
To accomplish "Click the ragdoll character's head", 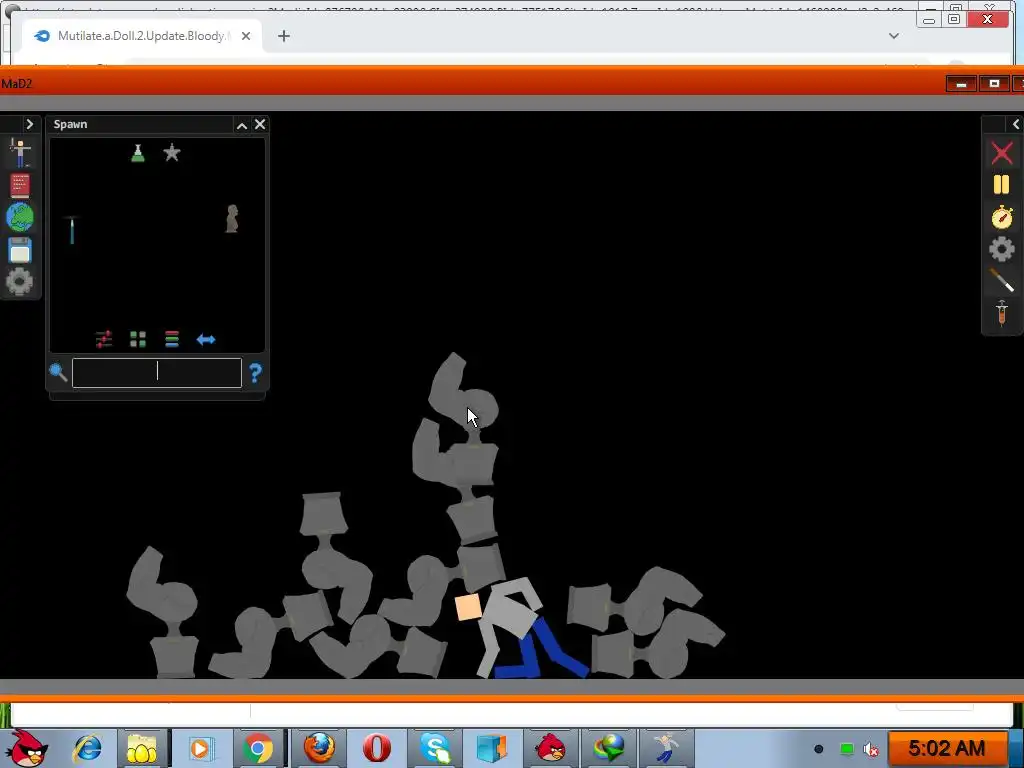I will pos(468,607).
